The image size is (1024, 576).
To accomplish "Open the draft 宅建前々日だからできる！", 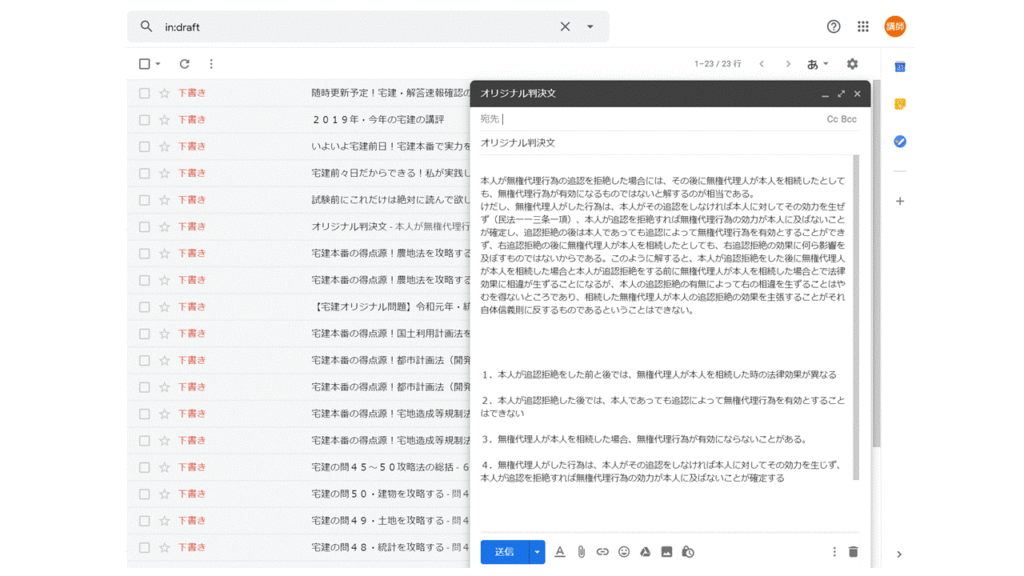I will pos(391,173).
